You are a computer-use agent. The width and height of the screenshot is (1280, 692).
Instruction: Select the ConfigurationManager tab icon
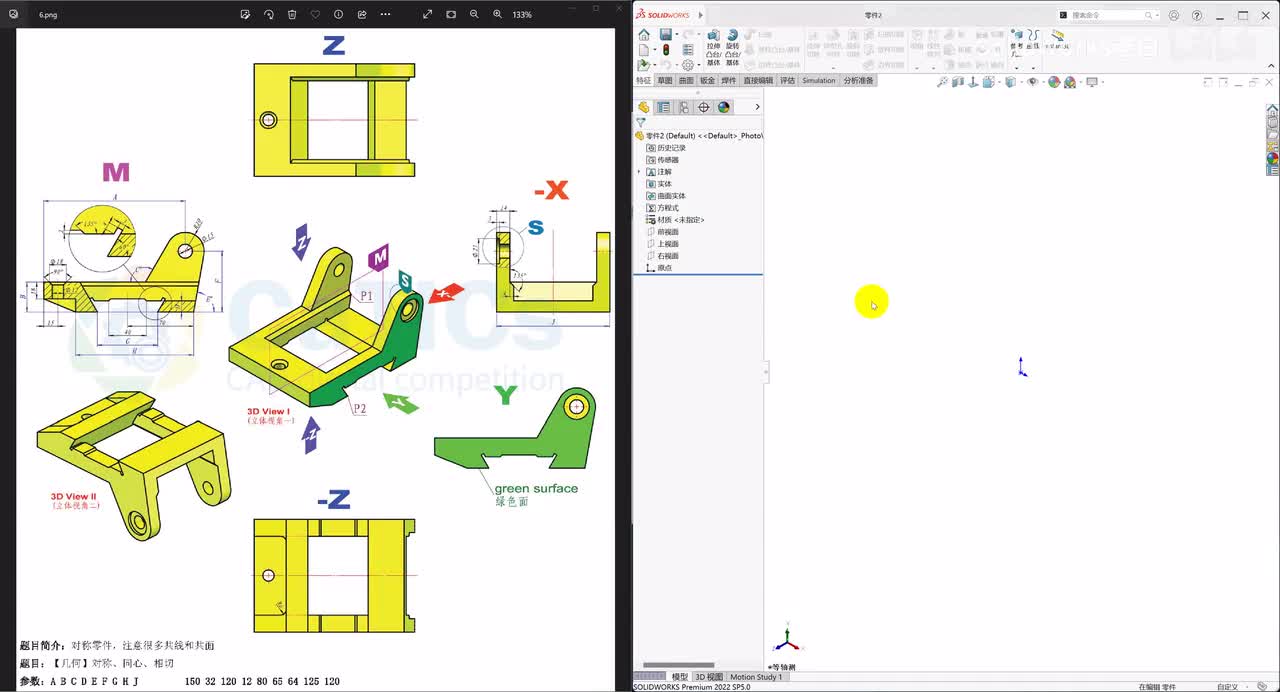click(684, 107)
